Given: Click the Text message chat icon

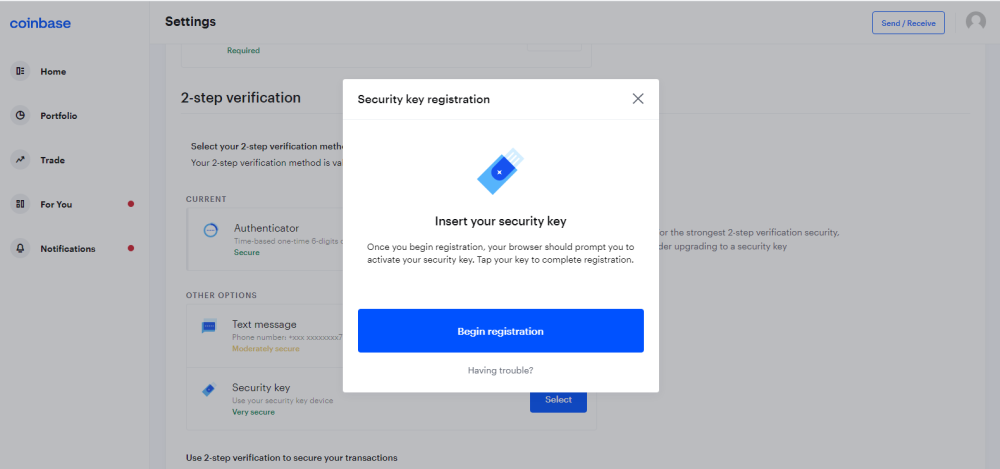Looking at the screenshot, I should pos(209,327).
